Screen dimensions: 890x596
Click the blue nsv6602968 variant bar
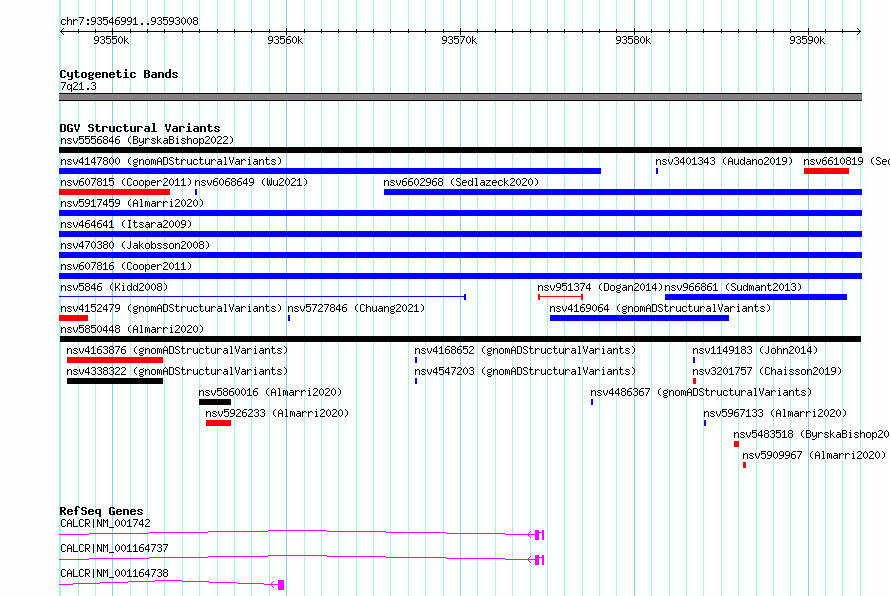(x=623, y=192)
